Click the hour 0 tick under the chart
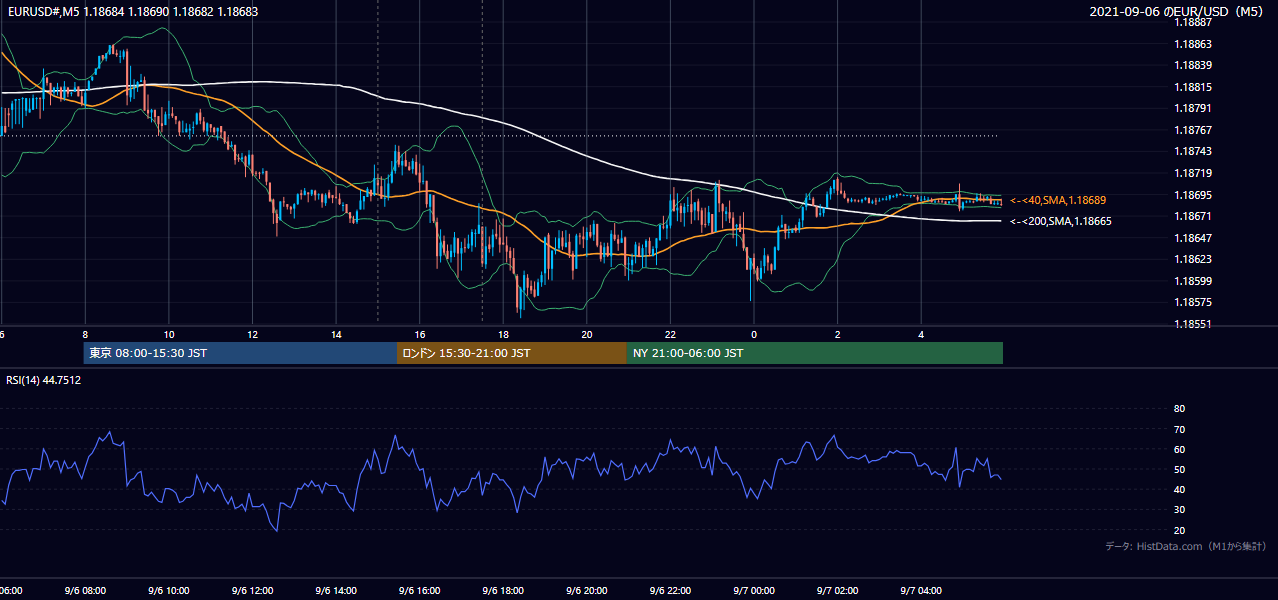This screenshot has width=1278, height=600. 753,334
